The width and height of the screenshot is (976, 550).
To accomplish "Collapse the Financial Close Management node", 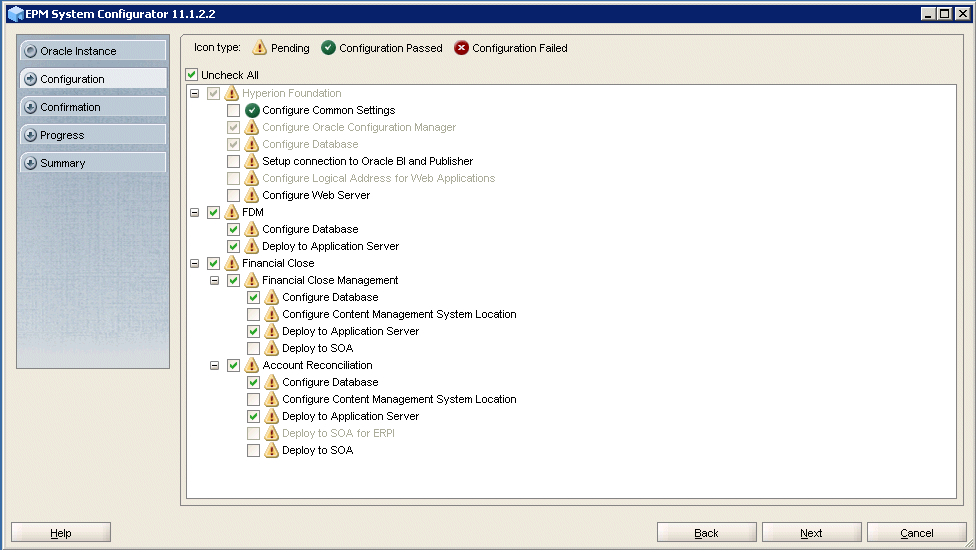I will [214, 280].
